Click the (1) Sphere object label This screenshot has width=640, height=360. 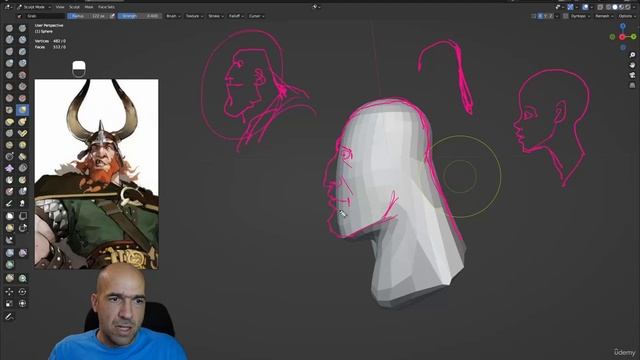coord(43,31)
